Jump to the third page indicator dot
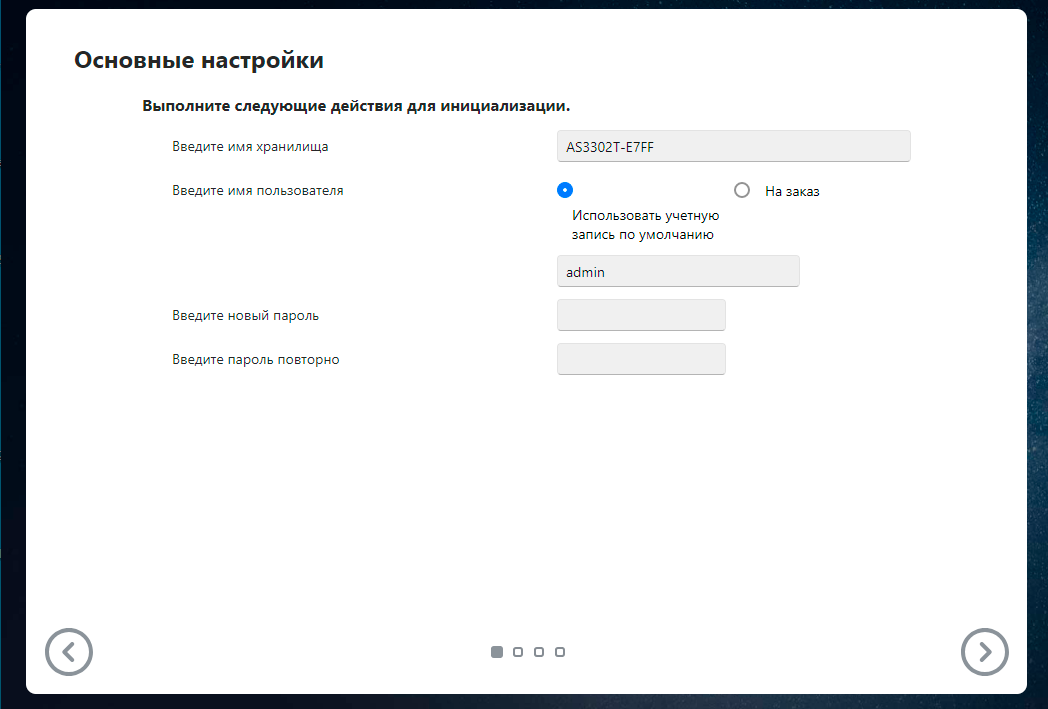1048x709 pixels. tap(539, 652)
